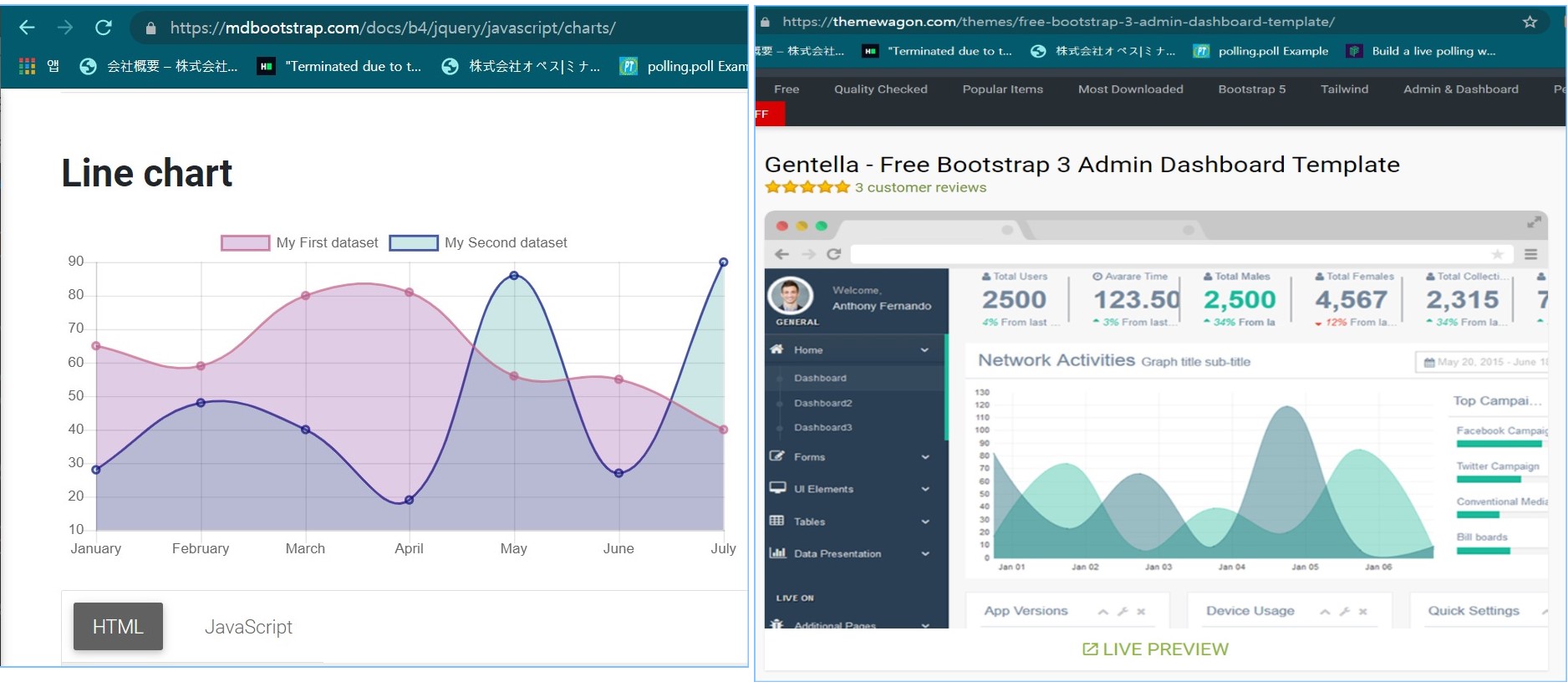
Task: Click the five-star rating icons
Action: click(x=807, y=187)
